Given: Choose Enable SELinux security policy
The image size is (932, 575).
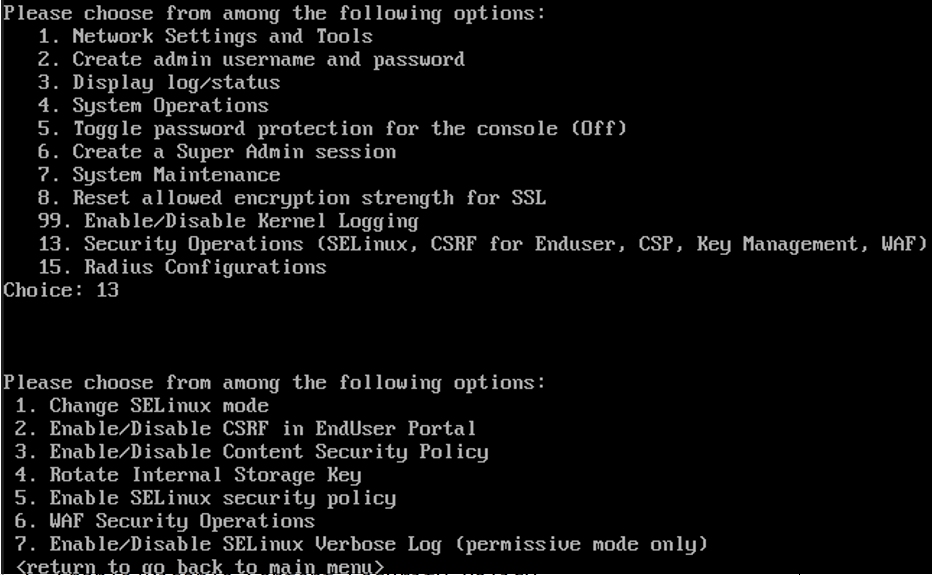Looking at the screenshot, I should [205, 498].
